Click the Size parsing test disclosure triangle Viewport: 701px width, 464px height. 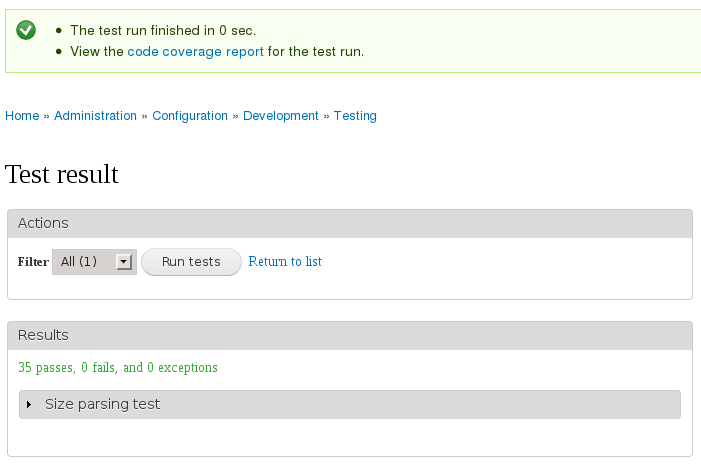29,405
